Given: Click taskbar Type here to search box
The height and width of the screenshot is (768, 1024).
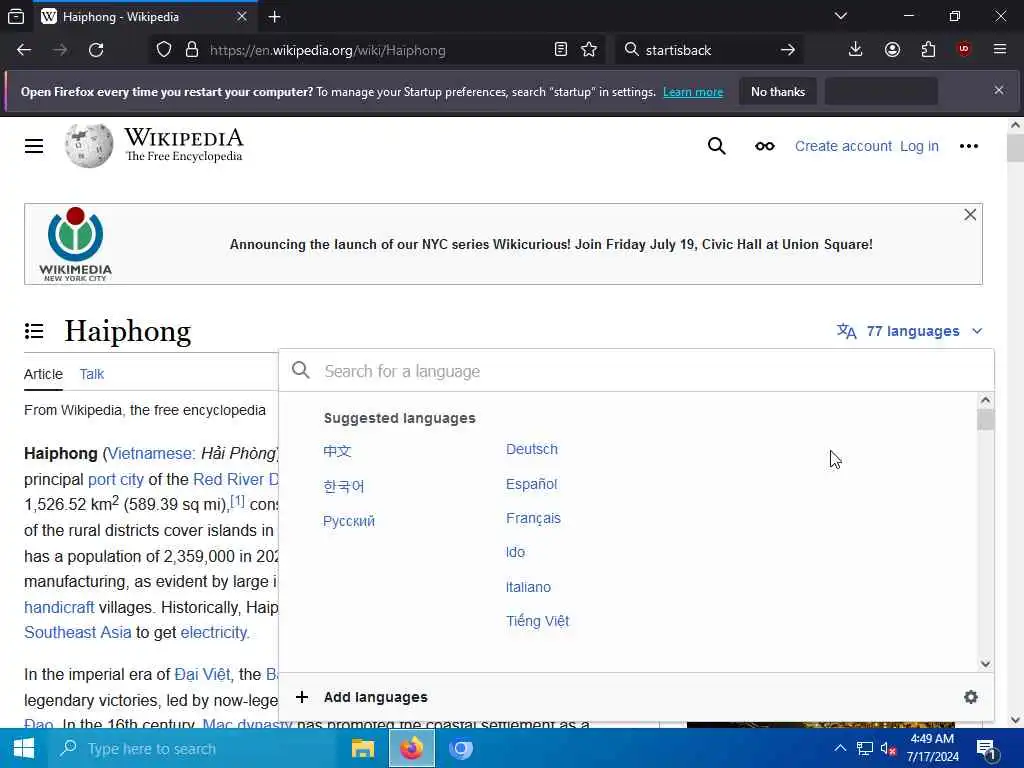Looking at the screenshot, I should pos(191,748).
